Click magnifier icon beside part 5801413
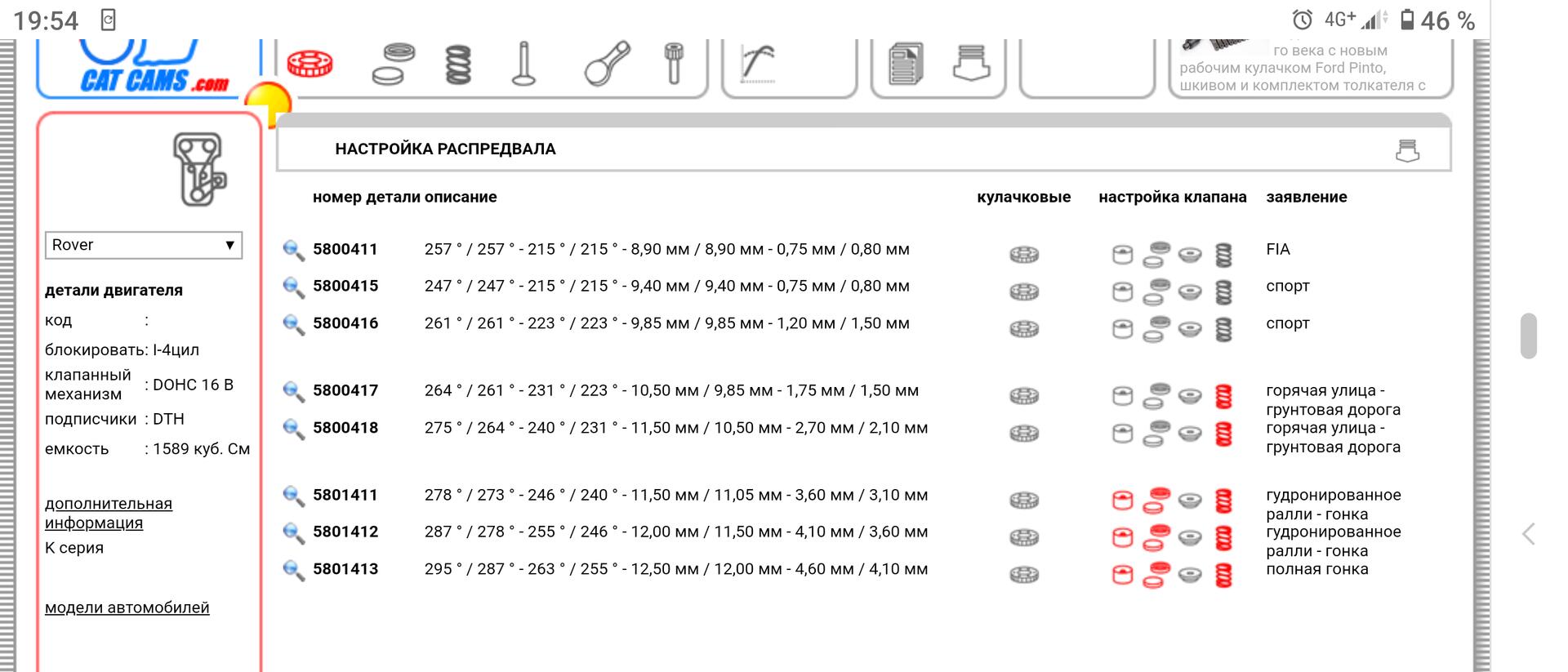This screenshot has width=1568, height=672. (293, 570)
